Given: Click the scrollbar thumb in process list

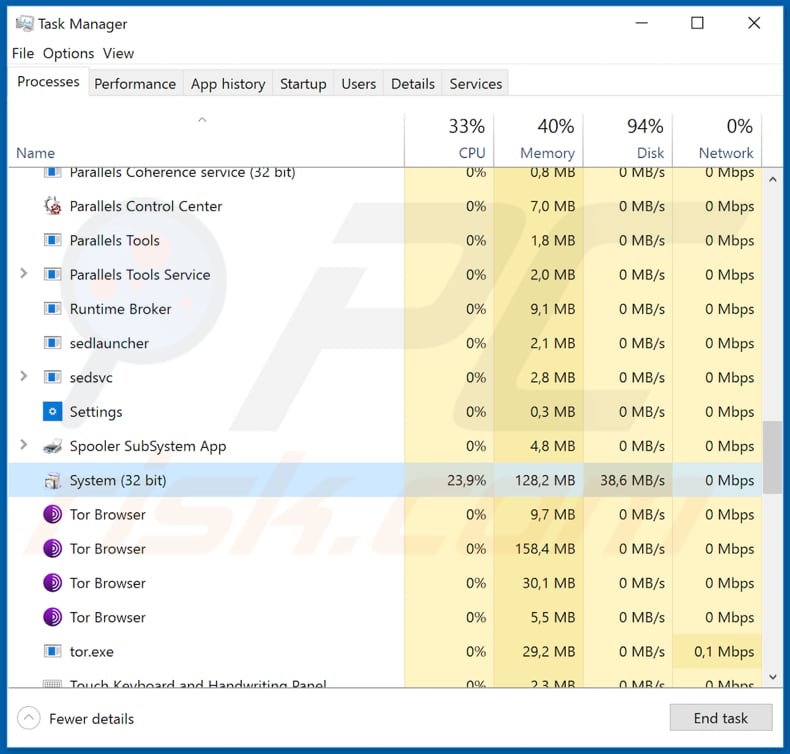Looking at the screenshot, I should pos(772,457).
